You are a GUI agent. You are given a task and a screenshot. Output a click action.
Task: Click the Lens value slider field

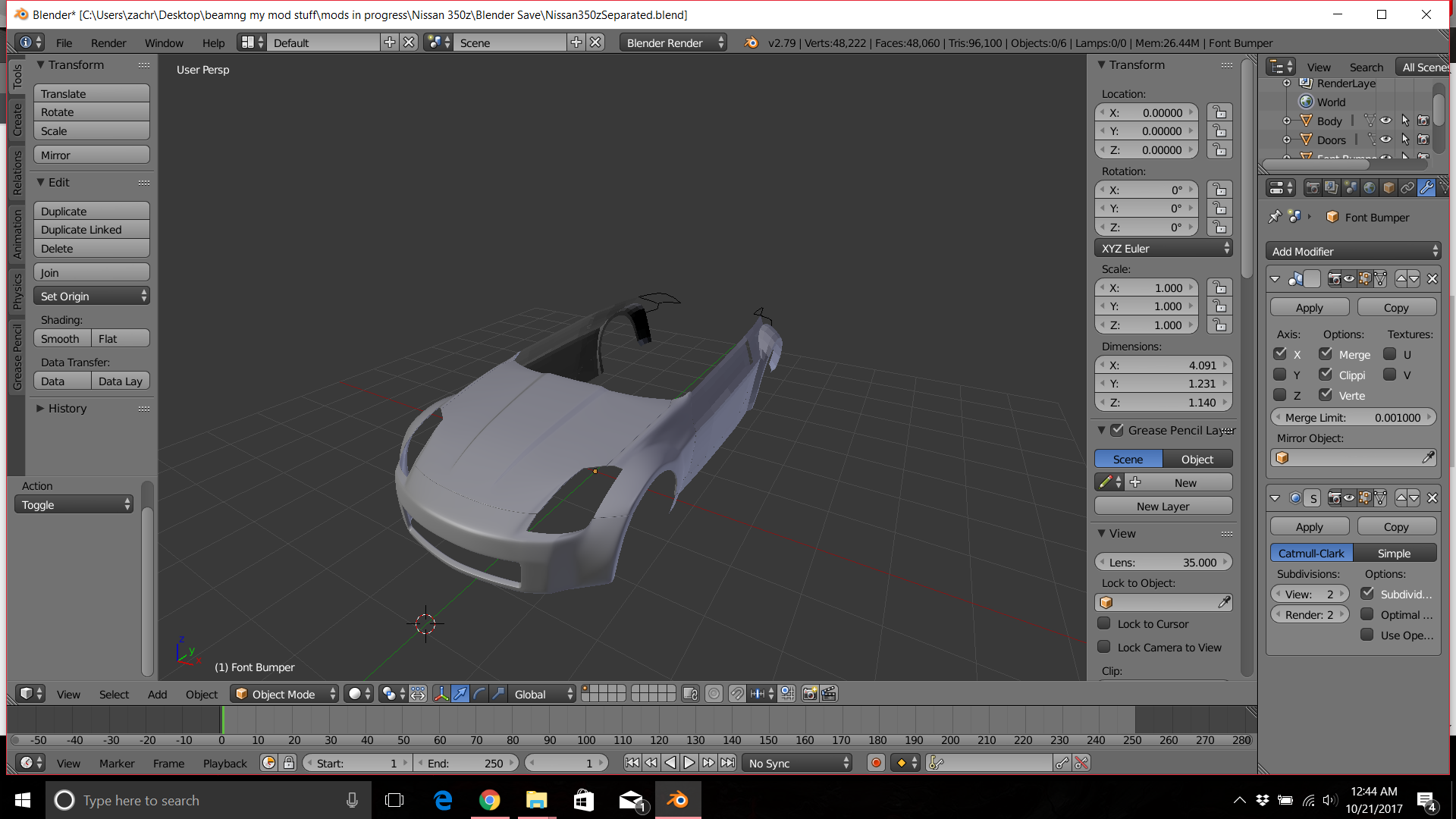[1163, 562]
